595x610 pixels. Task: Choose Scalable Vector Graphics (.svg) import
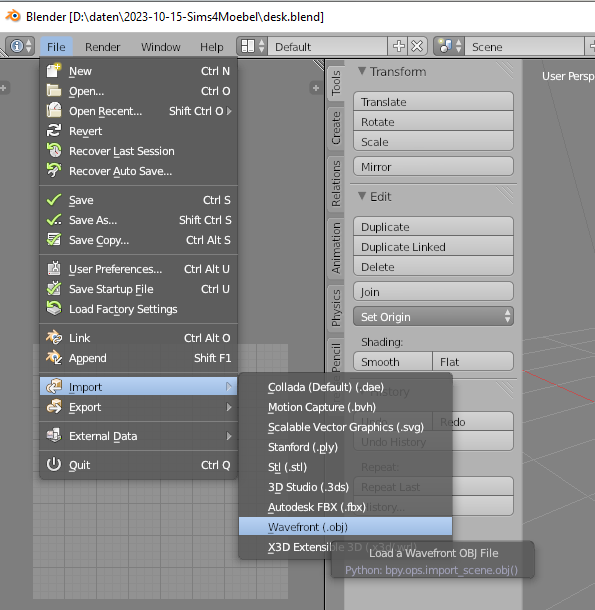[346, 427]
